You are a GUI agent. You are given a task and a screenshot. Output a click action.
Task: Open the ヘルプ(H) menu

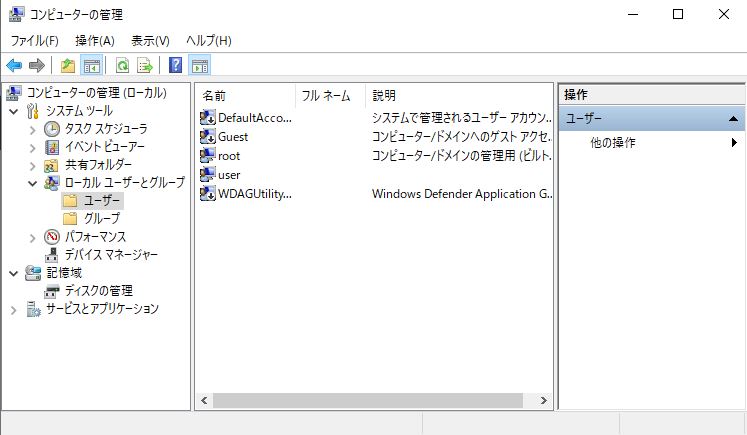click(209, 40)
